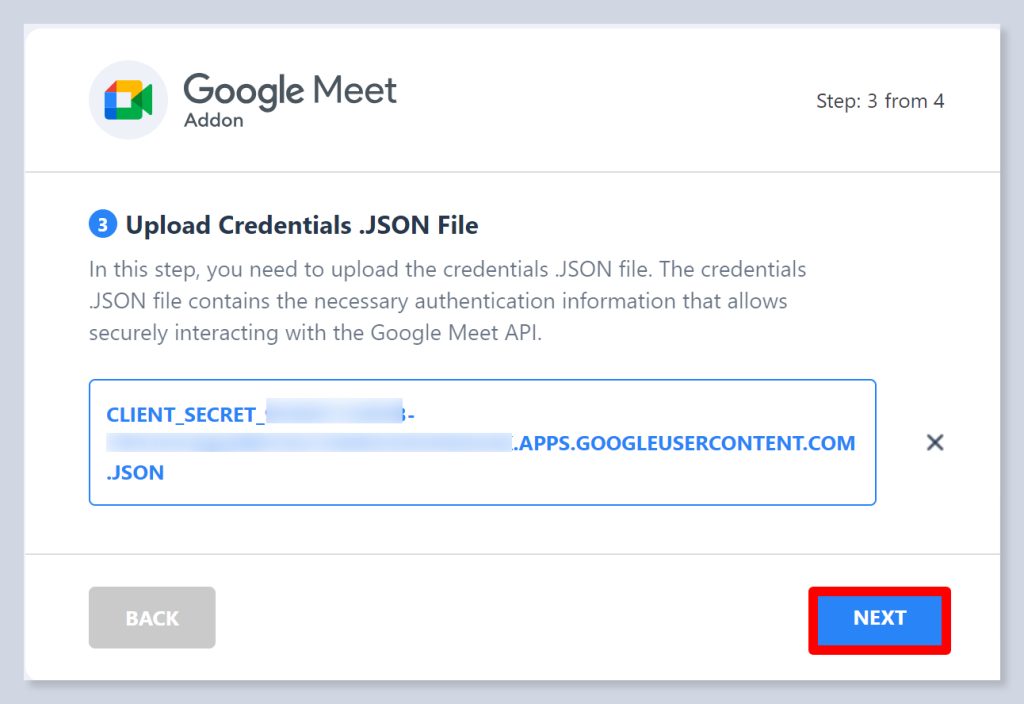The height and width of the screenshot is (704, 1024).
Task: Click the "Google Meet" title text
Action: point(290,90)
